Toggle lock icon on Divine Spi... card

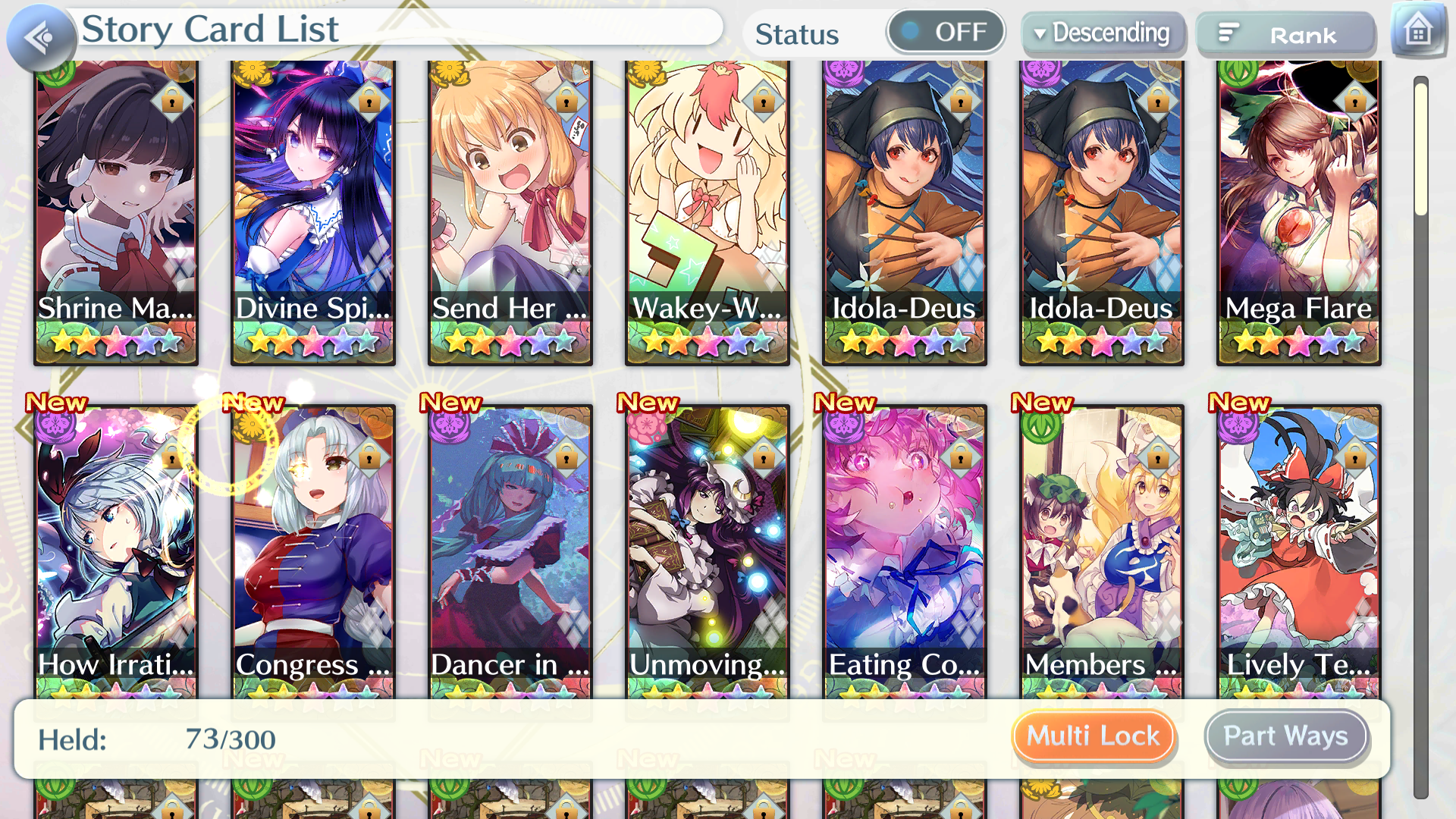coord(369,100)
